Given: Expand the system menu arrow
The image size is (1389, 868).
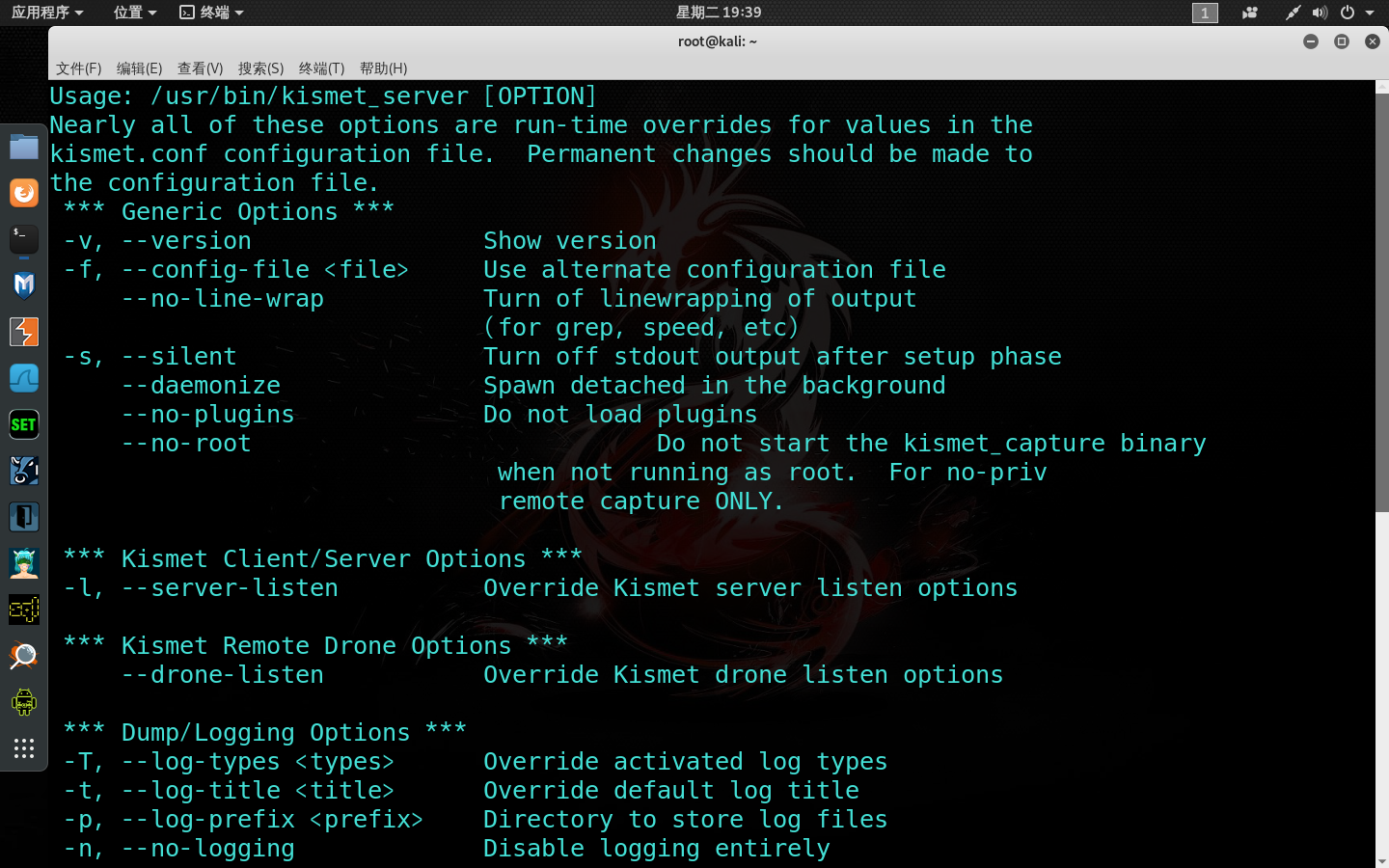Looking at the screenshot, I should pos(1370,13).
